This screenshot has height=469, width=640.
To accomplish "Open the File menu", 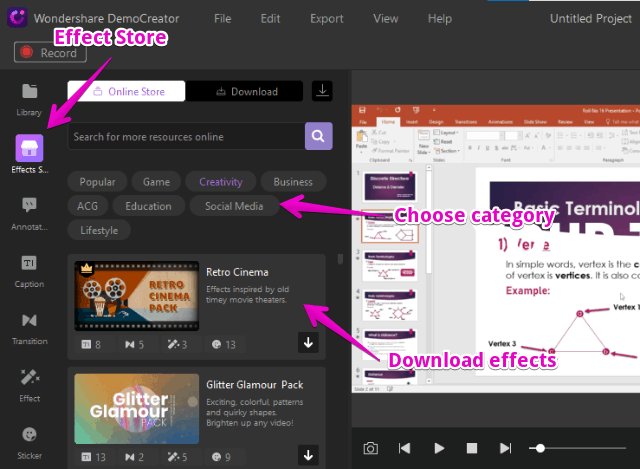I will point(222,18).
